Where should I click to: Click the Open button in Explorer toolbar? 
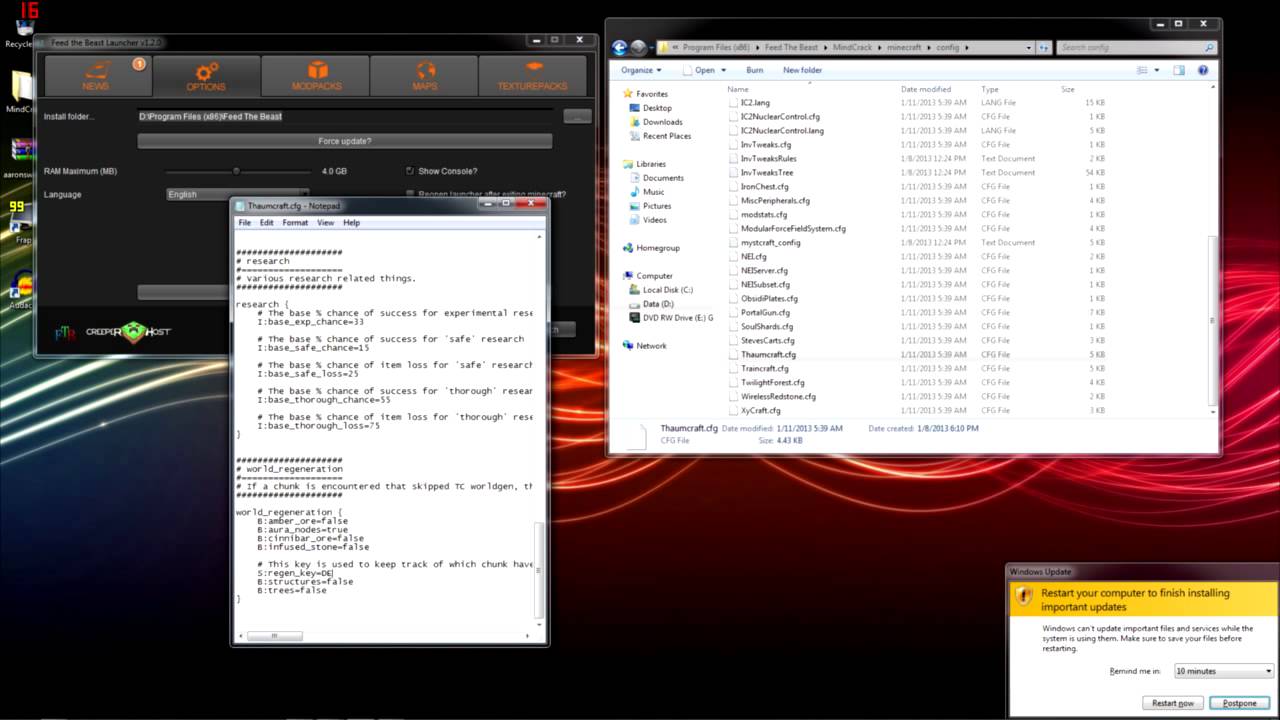(x=702, y=70)
